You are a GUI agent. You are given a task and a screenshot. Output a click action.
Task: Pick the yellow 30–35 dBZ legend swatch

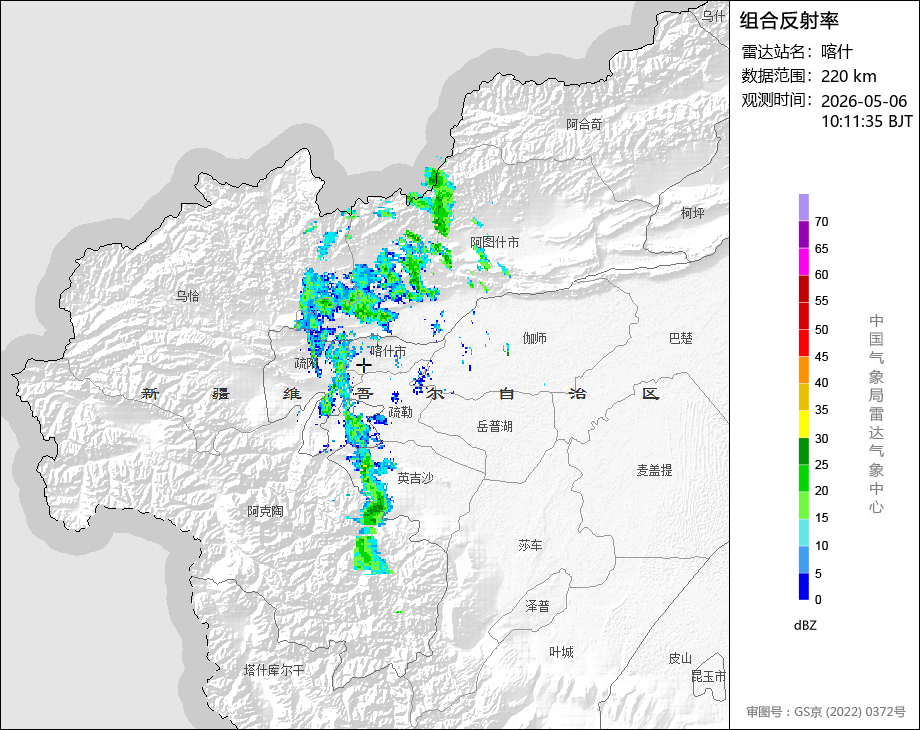click(x=804, y=424)
